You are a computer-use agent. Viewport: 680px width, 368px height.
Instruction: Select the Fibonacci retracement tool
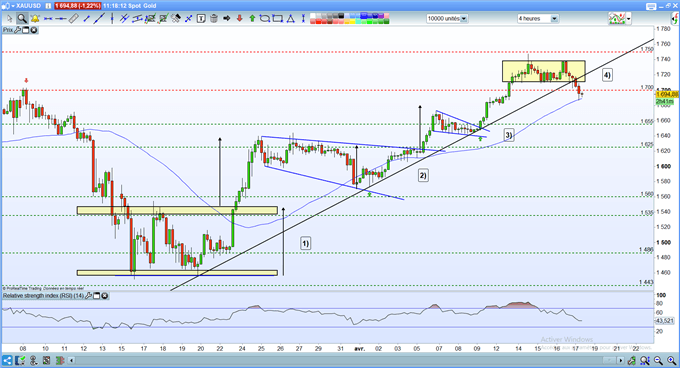(x=150, y=19)
